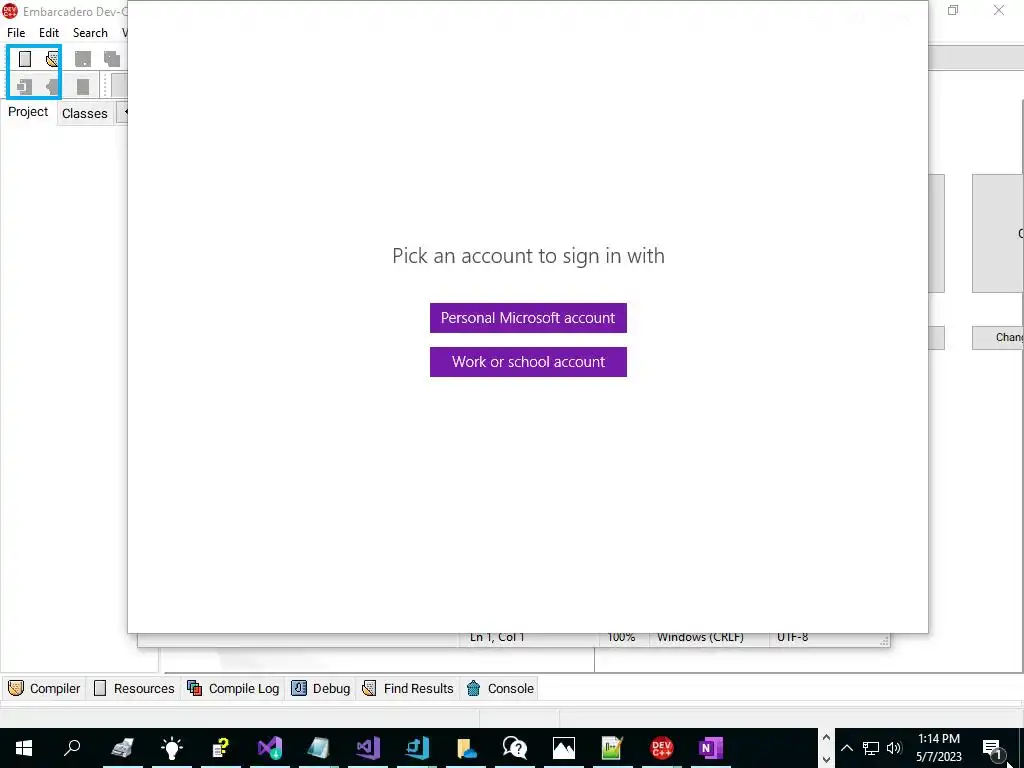This screenshot has height=768, width=1024.
Task: Open the yellow question mark help taskbar icon
Action: pyautogui.click(x=221, y=748)
